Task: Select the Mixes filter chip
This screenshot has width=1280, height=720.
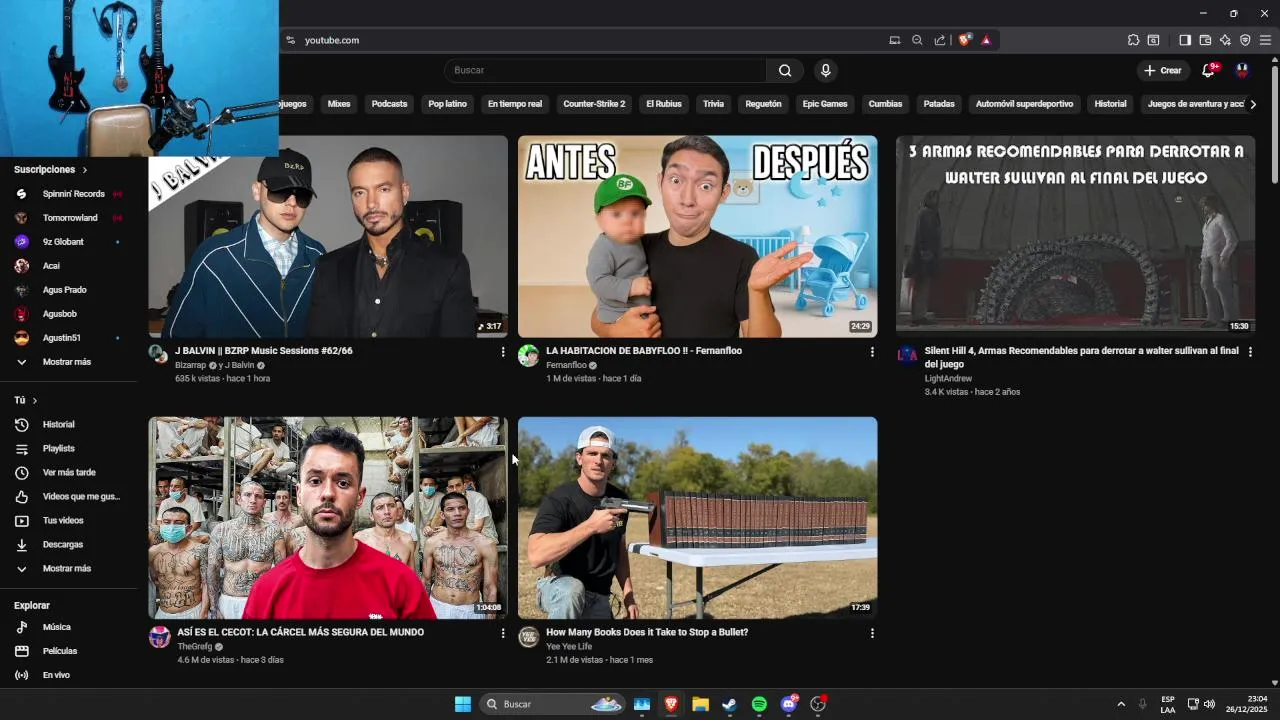Action: pos(339,104)
